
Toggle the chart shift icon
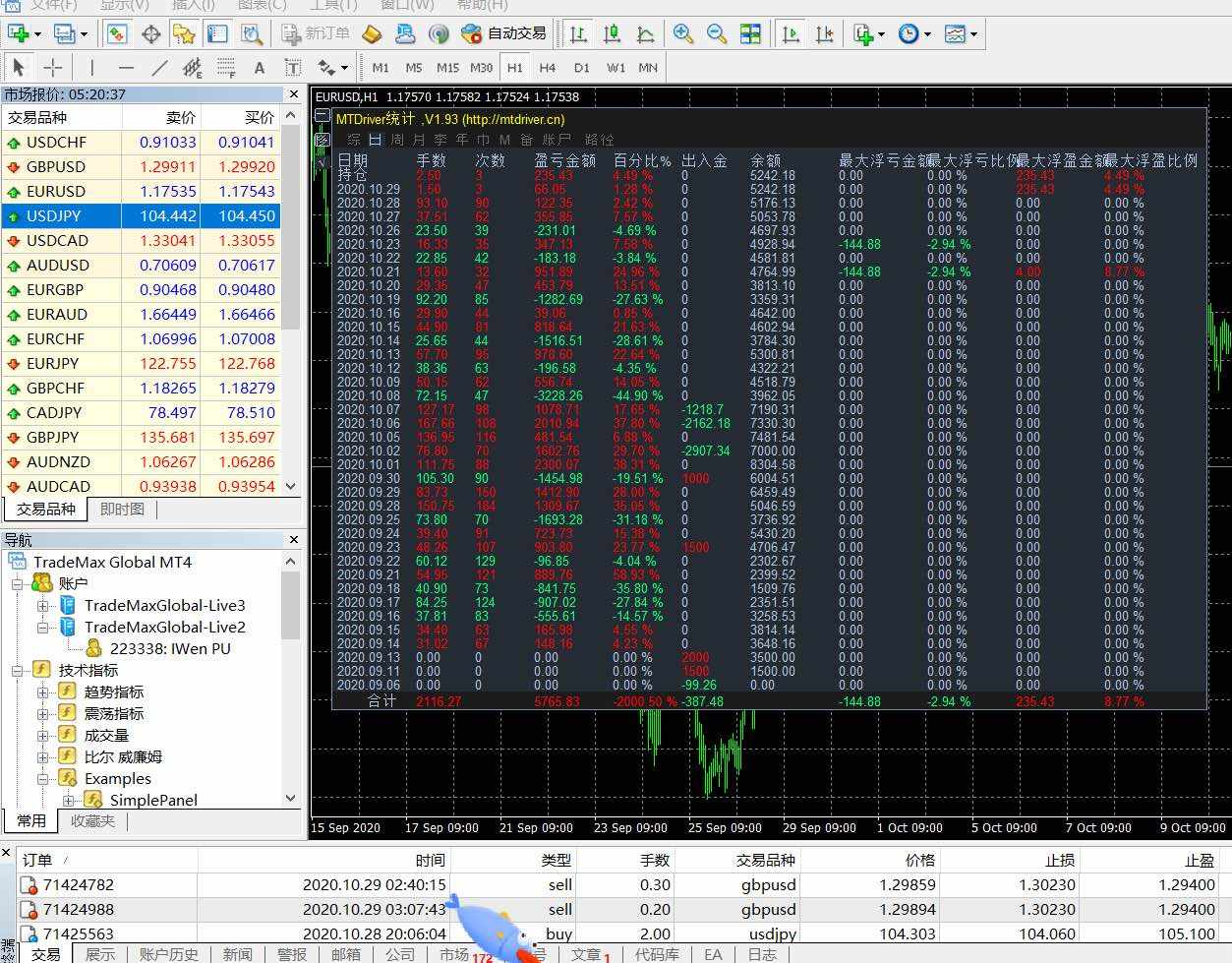(x=824, y=33)
